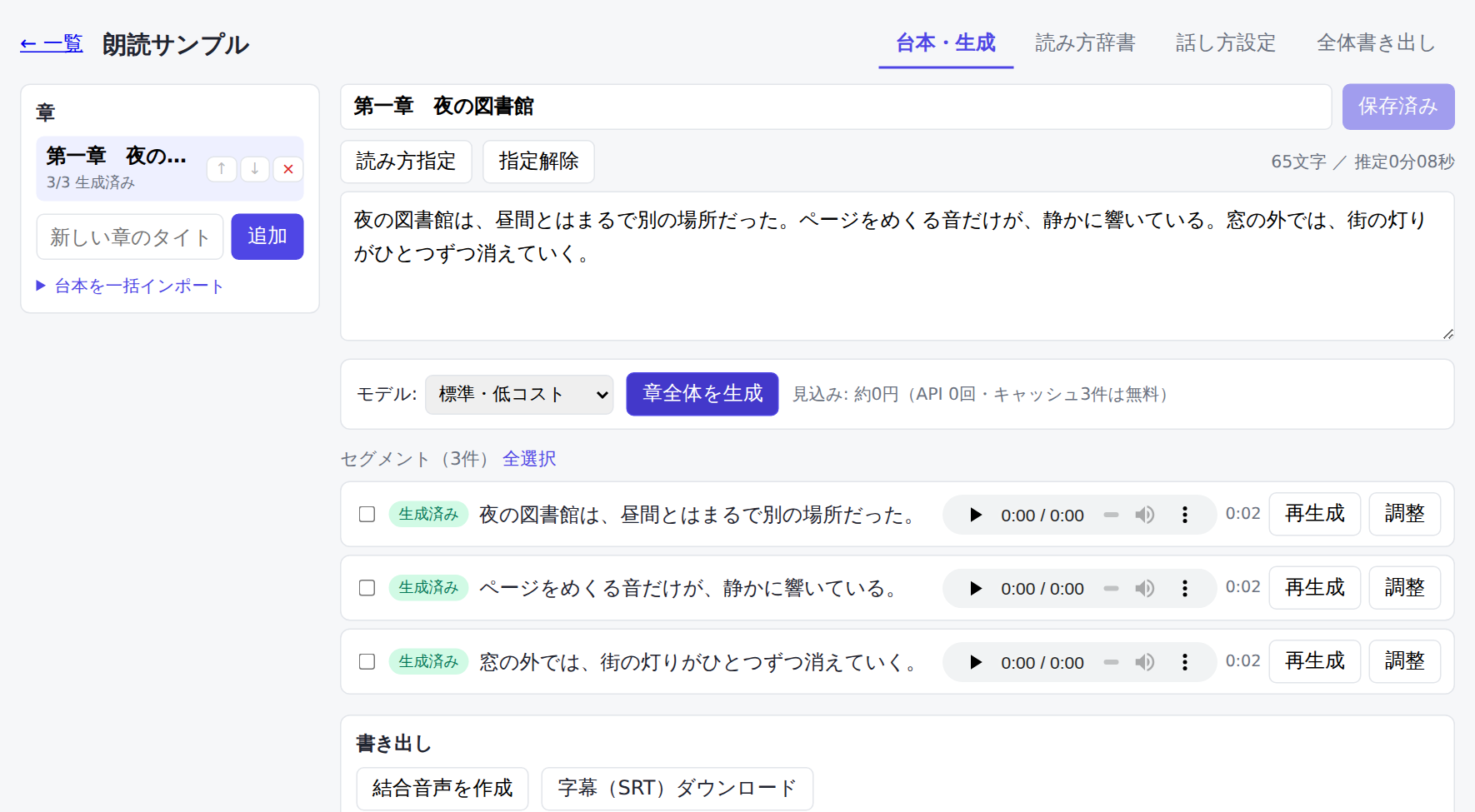Click the text-area resize handle

pos(1447,333)
